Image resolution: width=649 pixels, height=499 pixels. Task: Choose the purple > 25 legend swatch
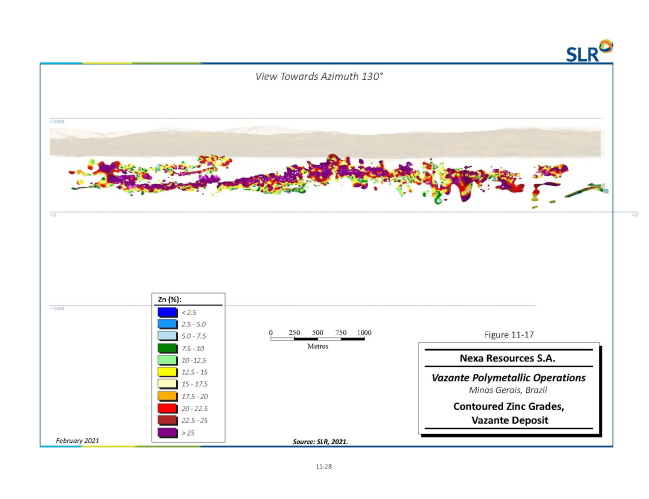point(165,432)
